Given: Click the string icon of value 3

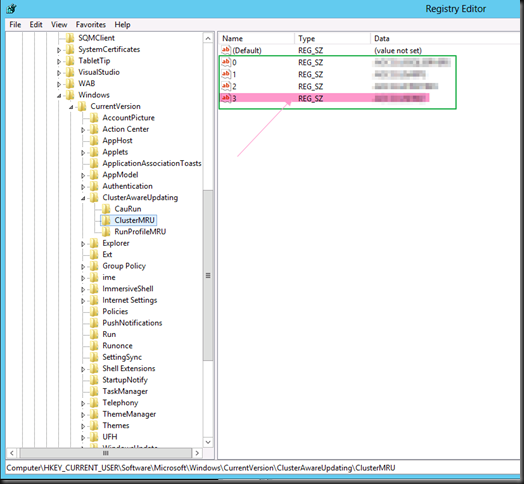Looking at the screenshot, I should tap(226, 98).
